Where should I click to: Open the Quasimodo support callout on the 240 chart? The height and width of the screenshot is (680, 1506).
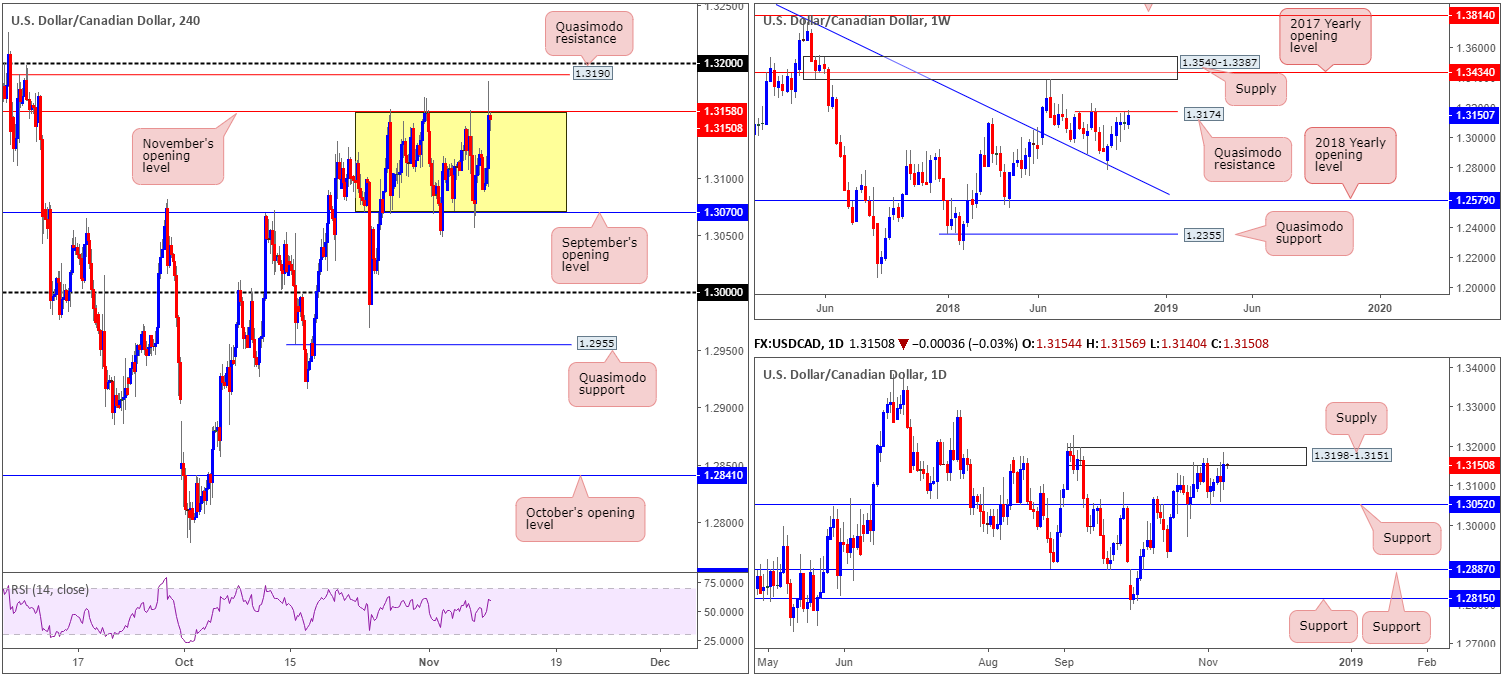pyautogui.click(x=613, y=384)
